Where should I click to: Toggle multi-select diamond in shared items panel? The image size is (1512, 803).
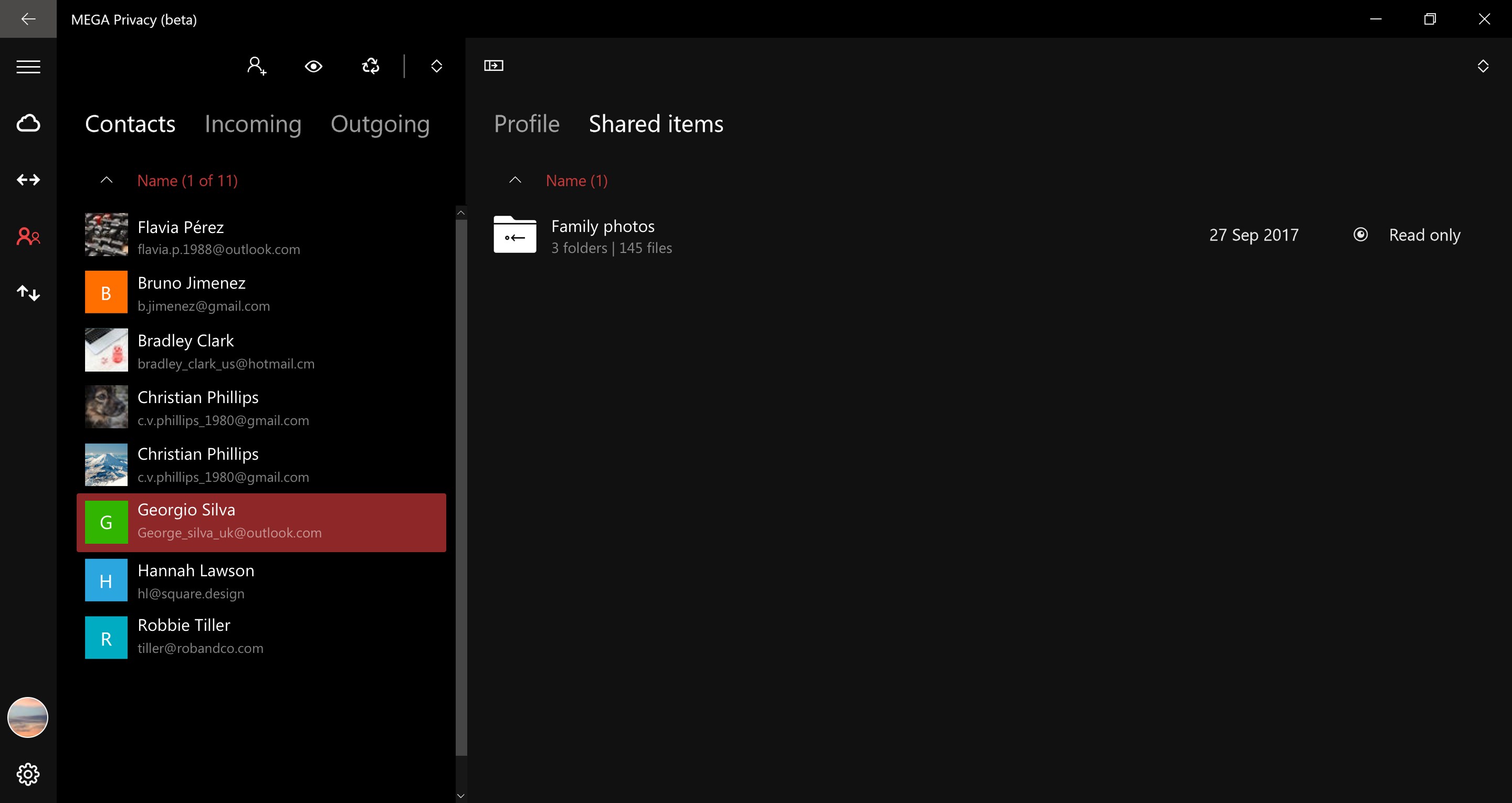1483,66
